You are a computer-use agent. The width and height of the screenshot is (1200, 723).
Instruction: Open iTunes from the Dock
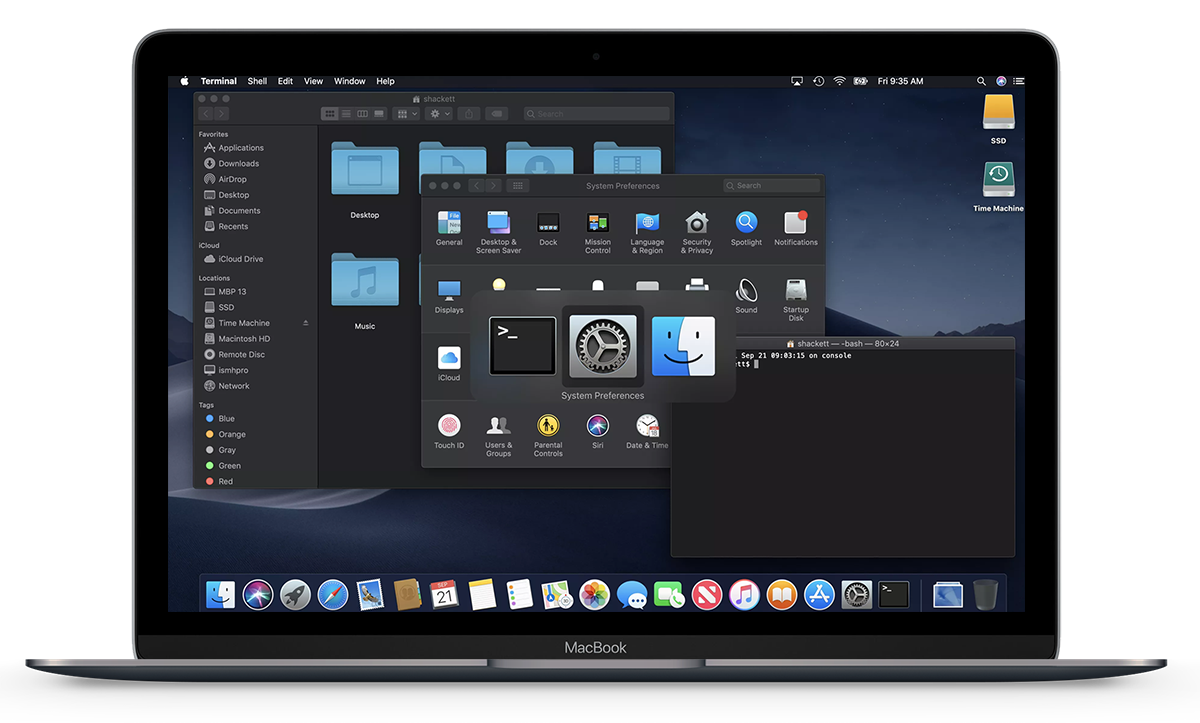point(745,595)
